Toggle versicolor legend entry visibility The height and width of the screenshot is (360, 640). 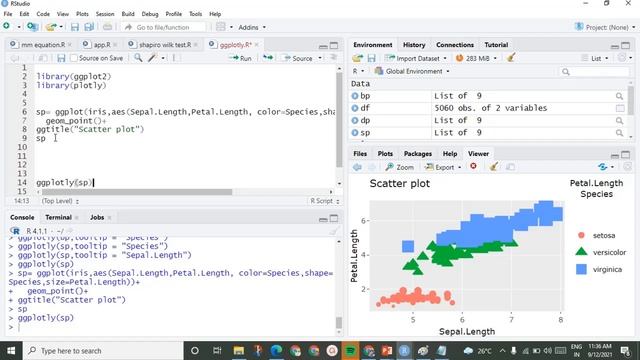tap(601, 252)
